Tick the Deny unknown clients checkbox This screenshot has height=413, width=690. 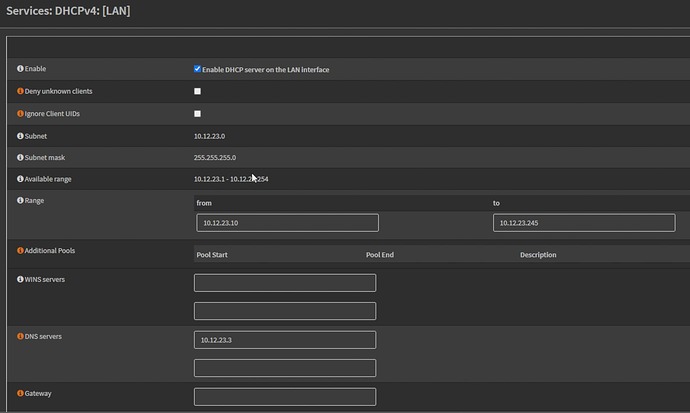coord(197,92)
